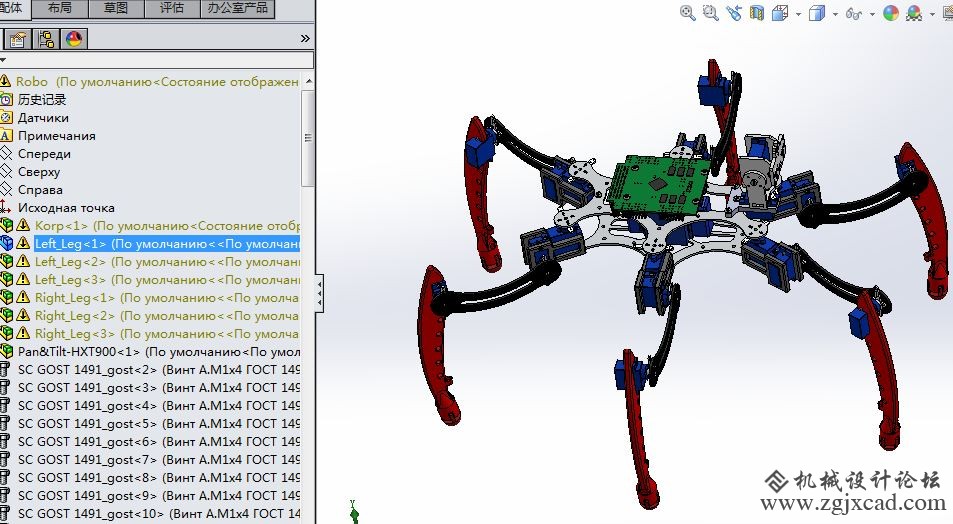Screen dimensions: 953x524
Task: Open the Apply Scene dropdown arrow
Action: 932,14
